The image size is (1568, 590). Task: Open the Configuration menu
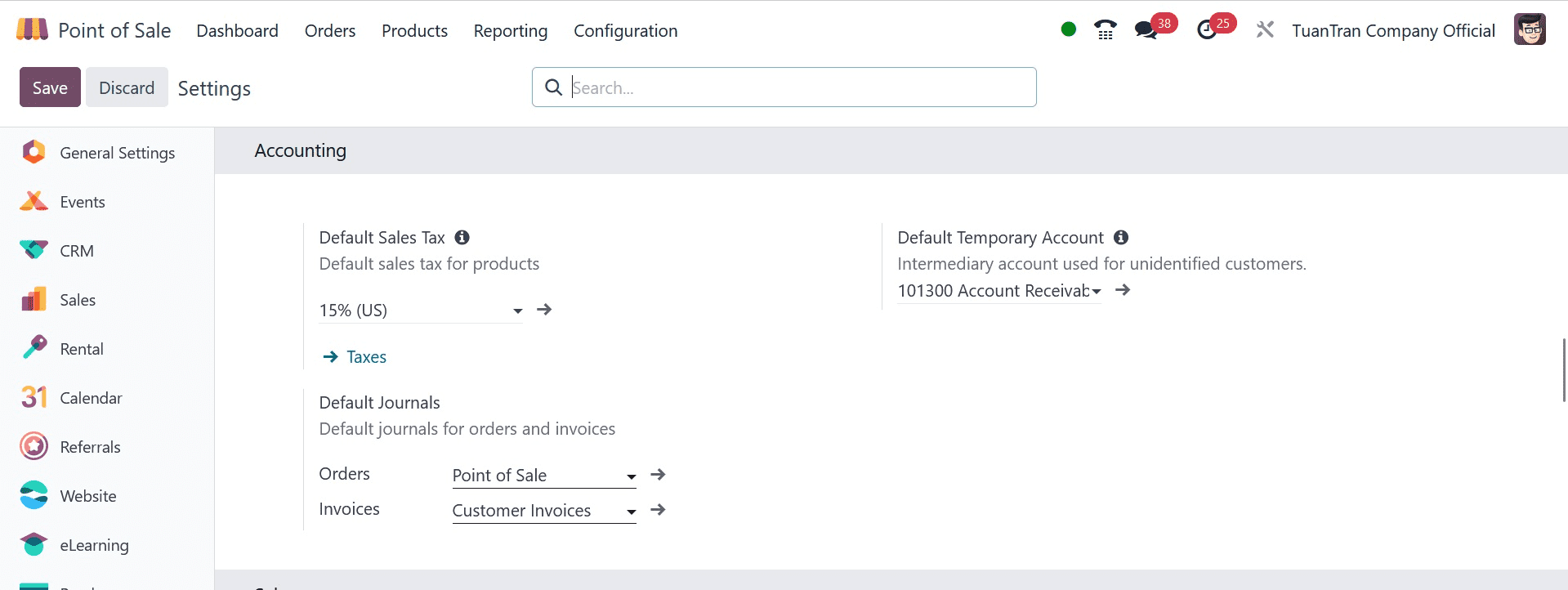point(626,30)
